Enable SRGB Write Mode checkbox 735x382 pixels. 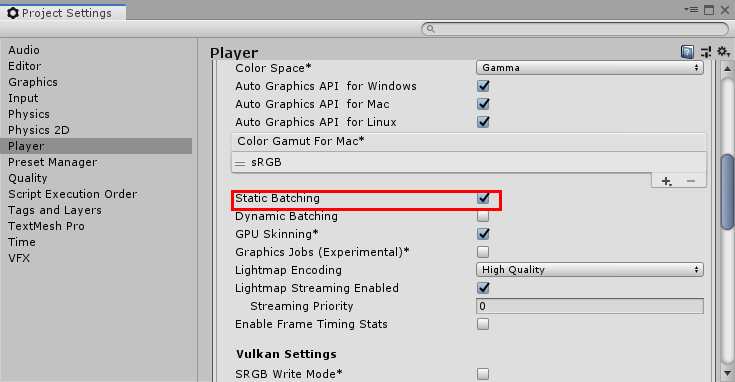483,374
